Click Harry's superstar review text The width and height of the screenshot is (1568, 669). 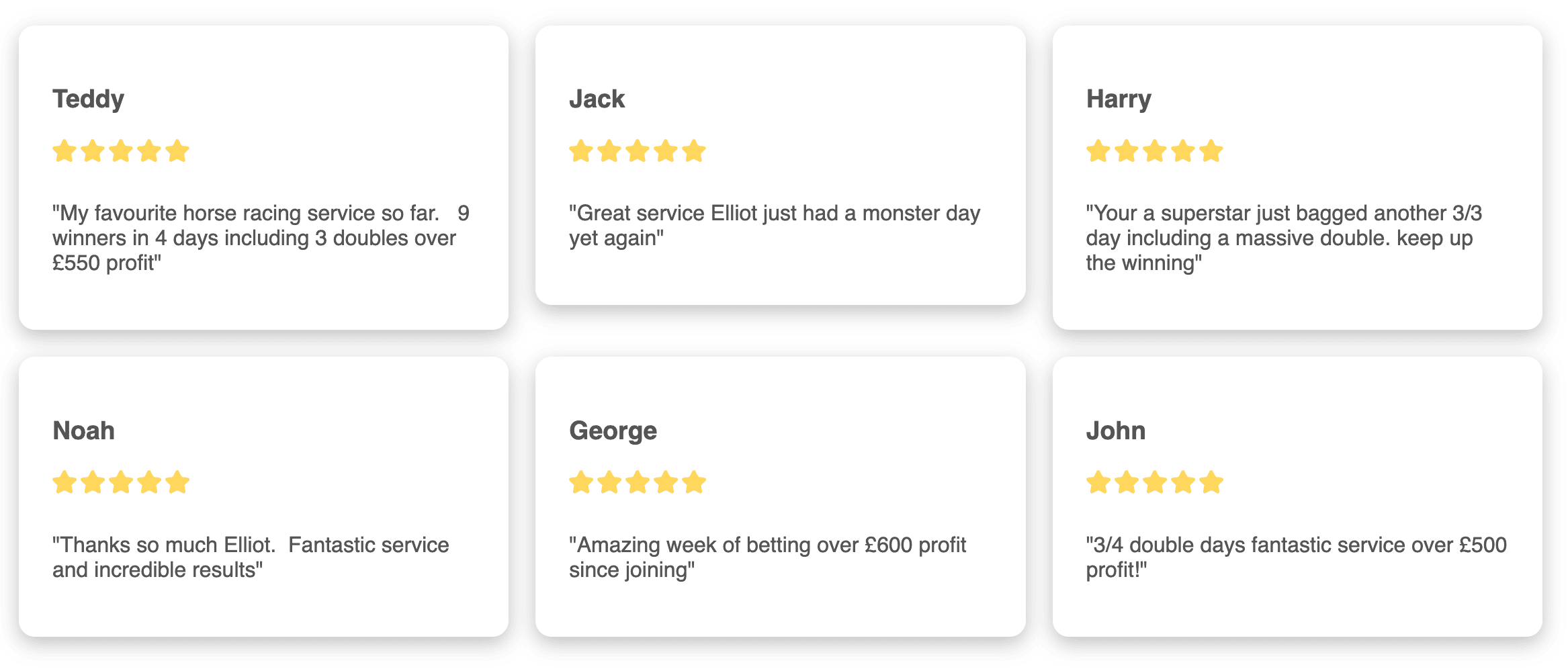[1284, 238]
